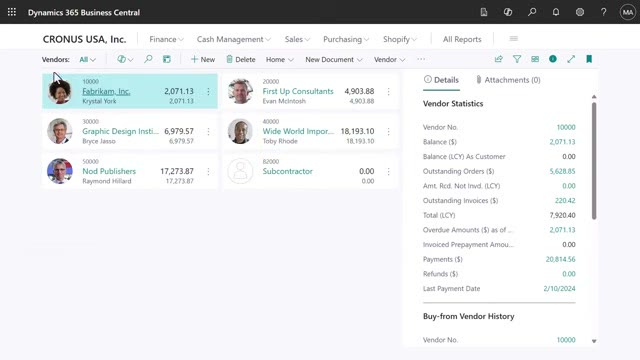Expand the Vendor action menu
The height and width of the screenshot is (360, 640).
tap(389, 59)
